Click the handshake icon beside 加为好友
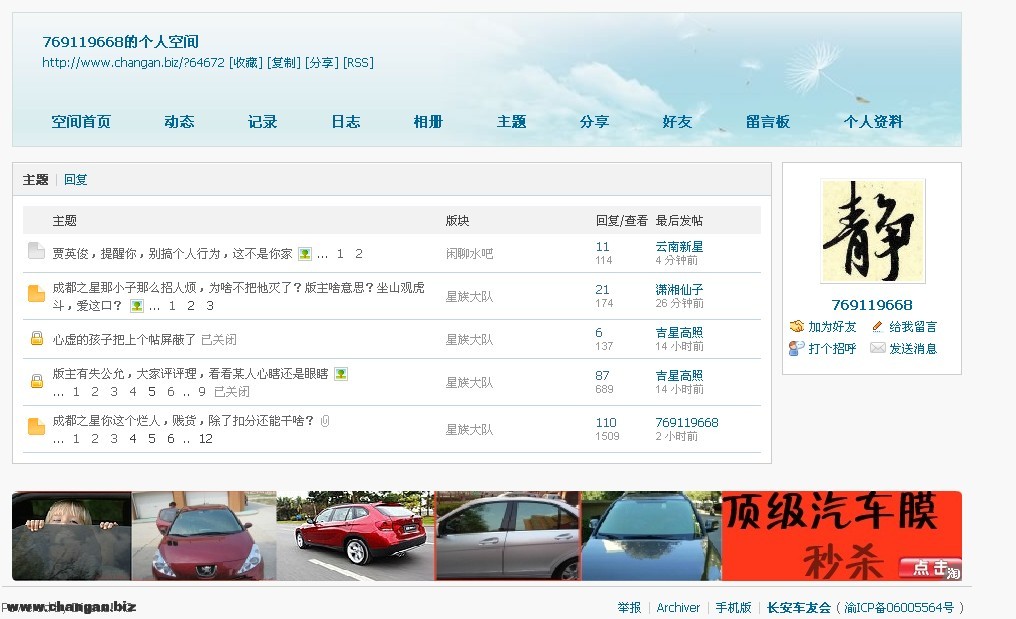This screenshot has width=1016, height=619. coord(796,327)
